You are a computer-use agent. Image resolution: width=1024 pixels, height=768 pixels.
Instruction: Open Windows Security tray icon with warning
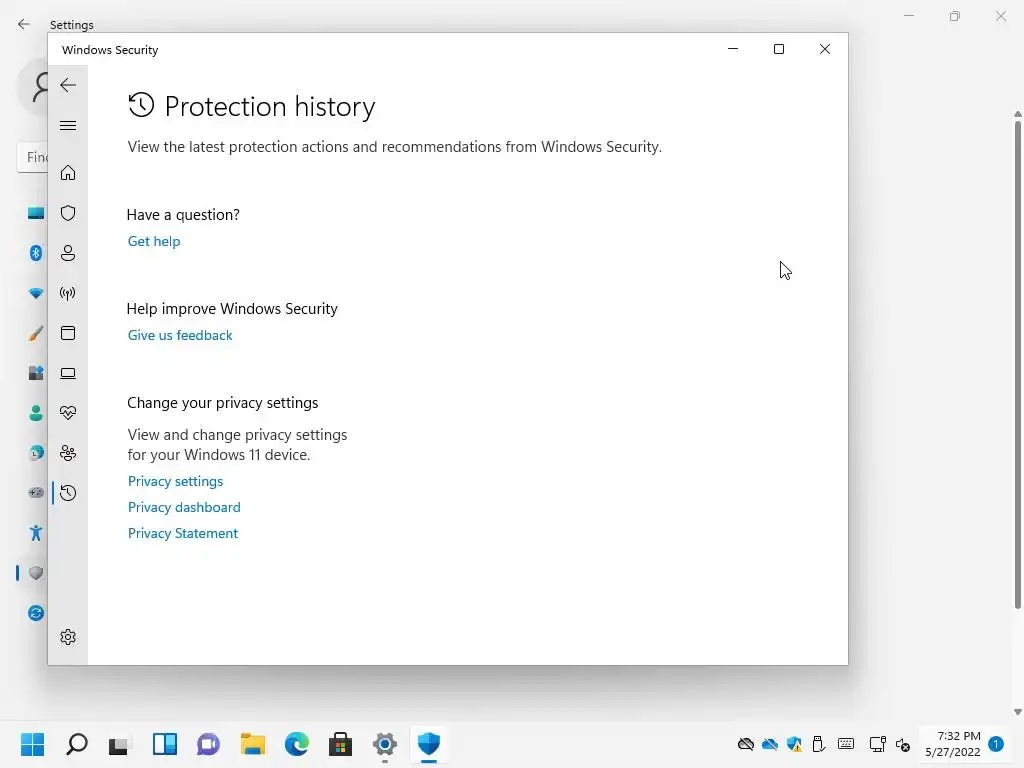click(794, 744)
